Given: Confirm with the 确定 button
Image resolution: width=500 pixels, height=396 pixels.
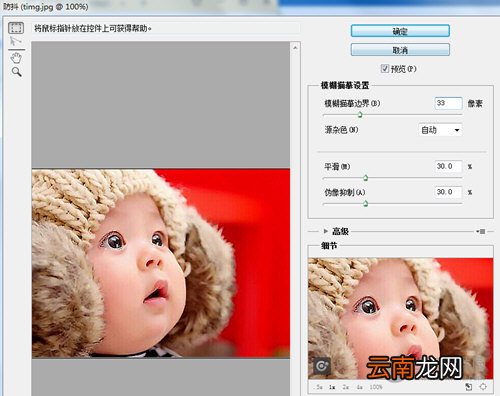Looking at the screenshot, I should (400, 31).
